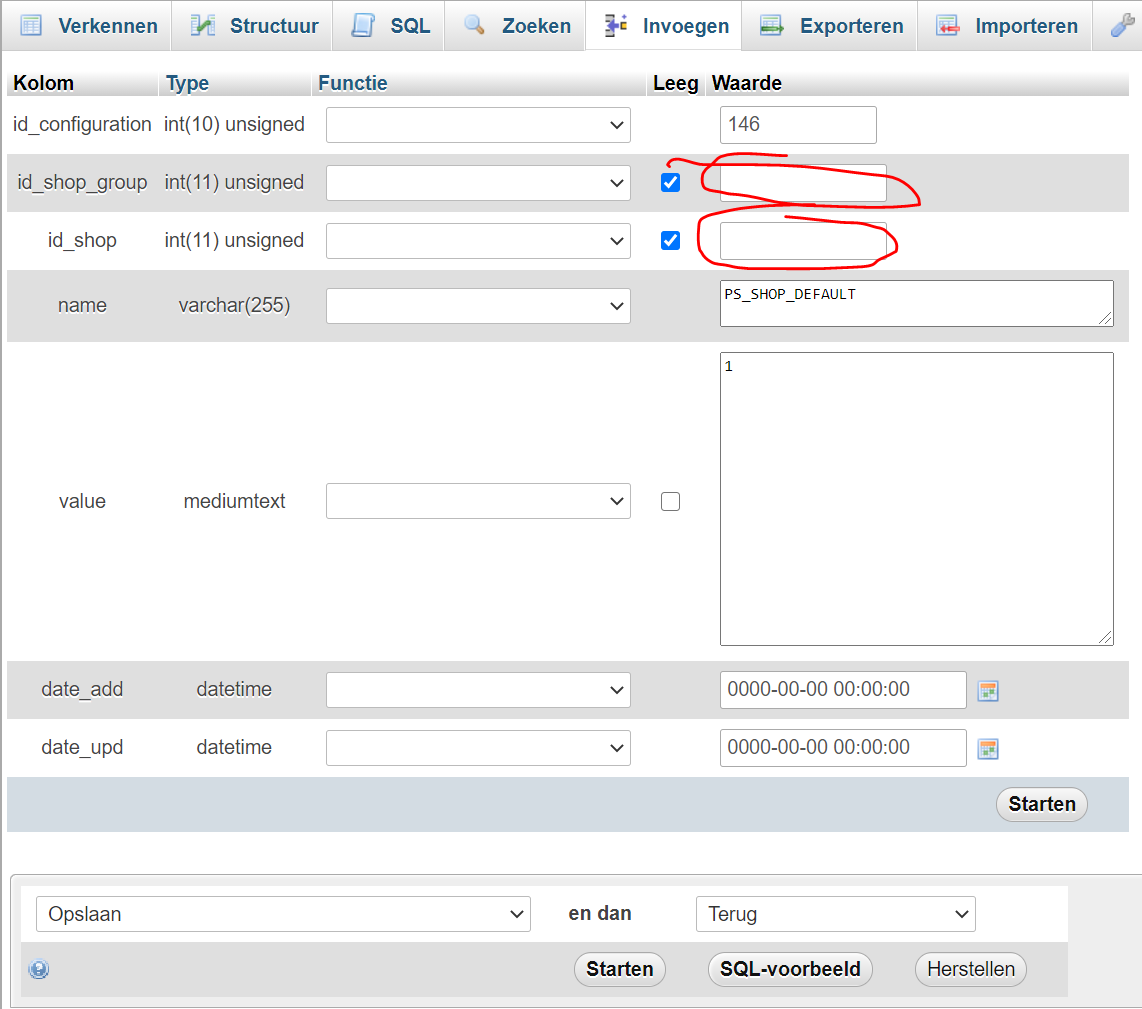Viewport: 1142px width, 1009px height.
Task: Open the Importeren tab
Action: 1005,25
